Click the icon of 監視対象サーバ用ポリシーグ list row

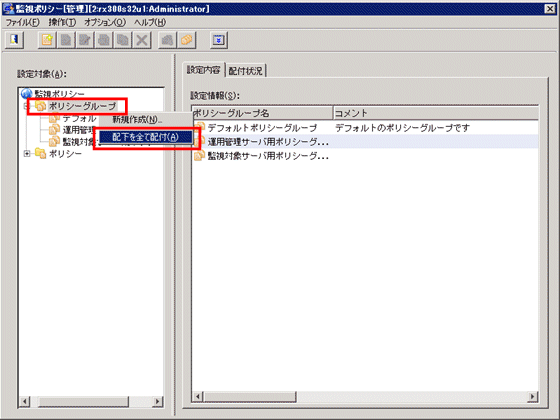click(x=199, y=156)
